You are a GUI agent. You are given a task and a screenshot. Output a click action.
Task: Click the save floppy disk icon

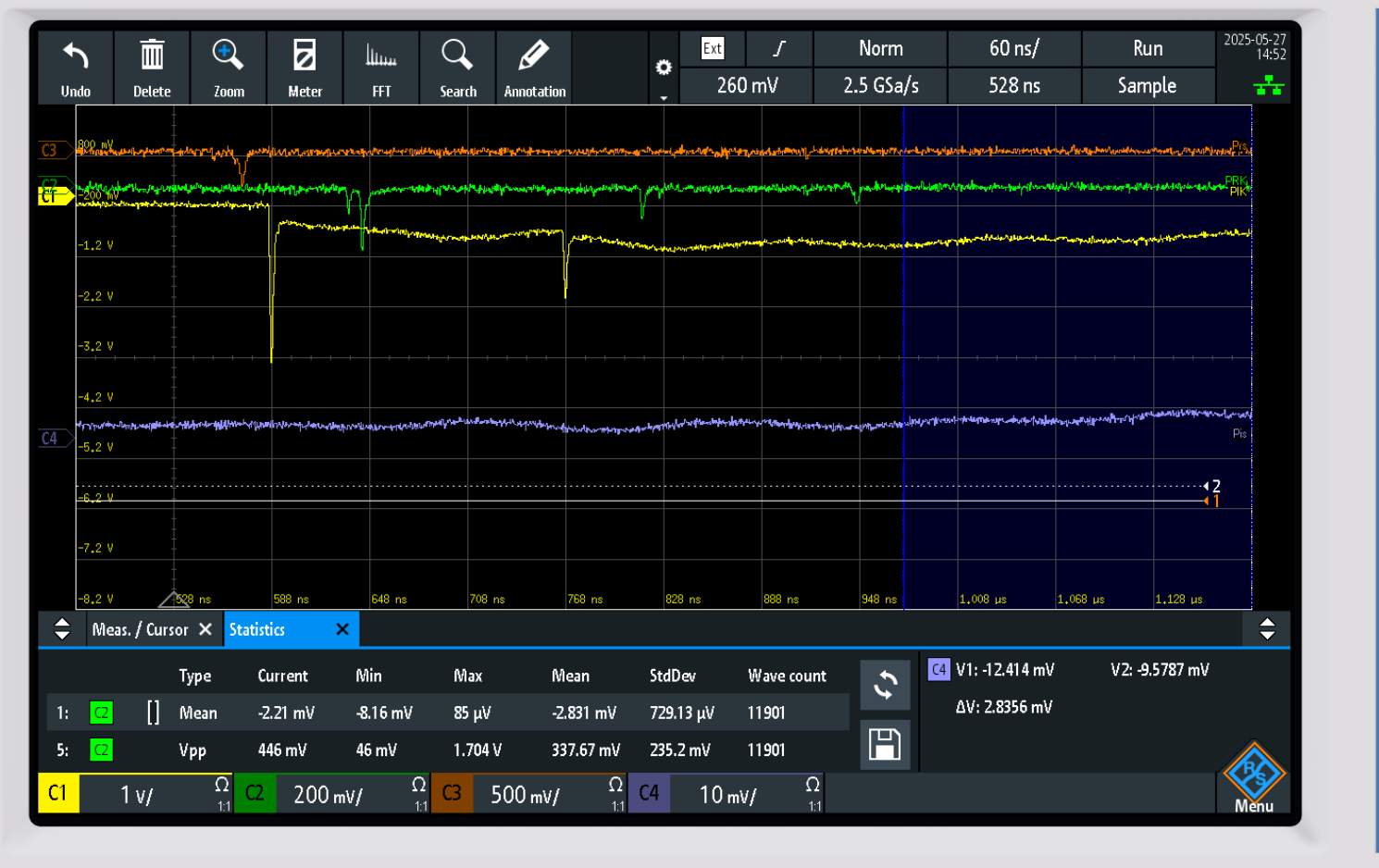pos(885,744)
